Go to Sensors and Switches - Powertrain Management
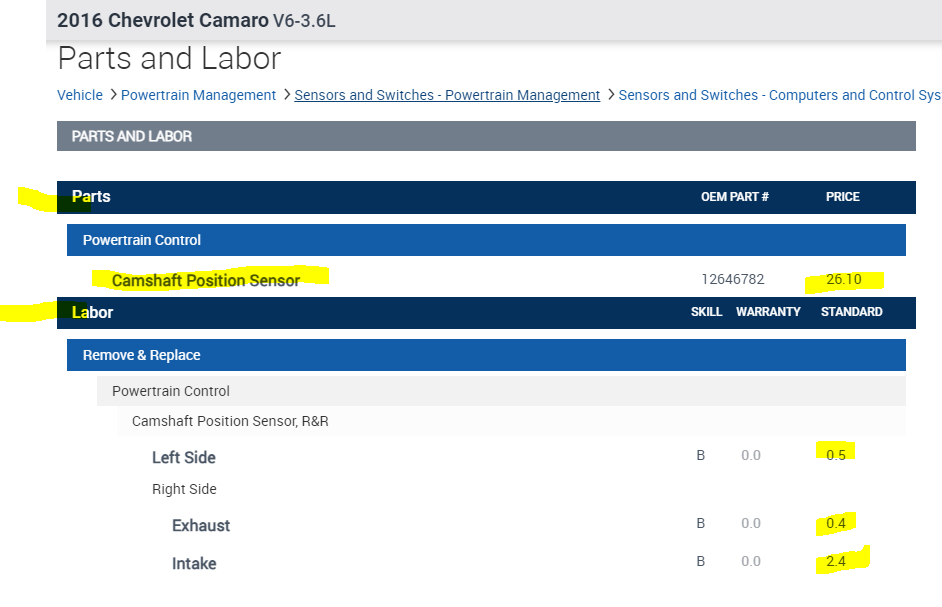The height and width of the screenshot is (607, 942). tap(447, 95)
